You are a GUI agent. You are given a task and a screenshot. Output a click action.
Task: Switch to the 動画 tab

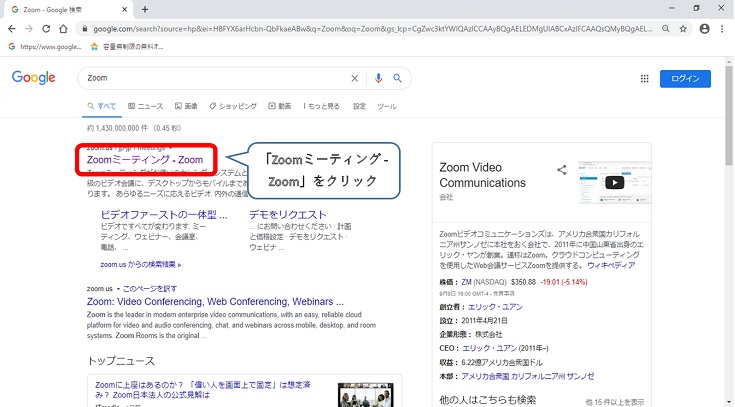[280, 106]
